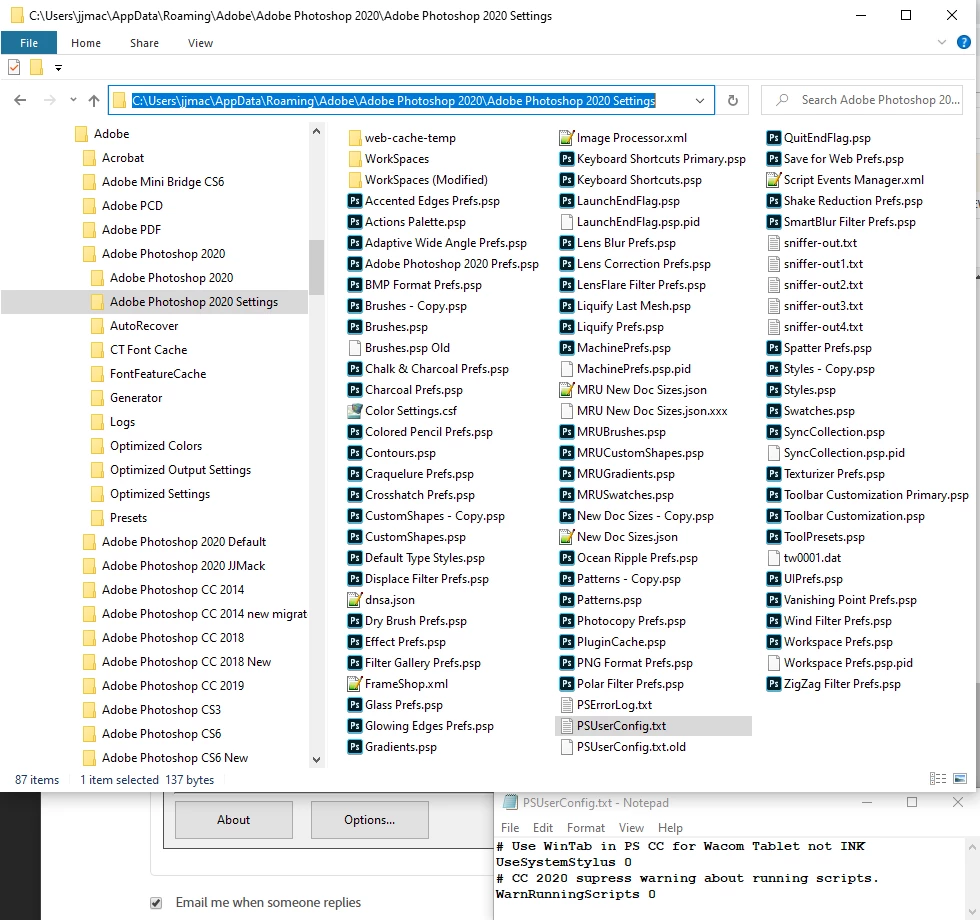
Task: Click the forward navigation arrow
Action: 50,100
